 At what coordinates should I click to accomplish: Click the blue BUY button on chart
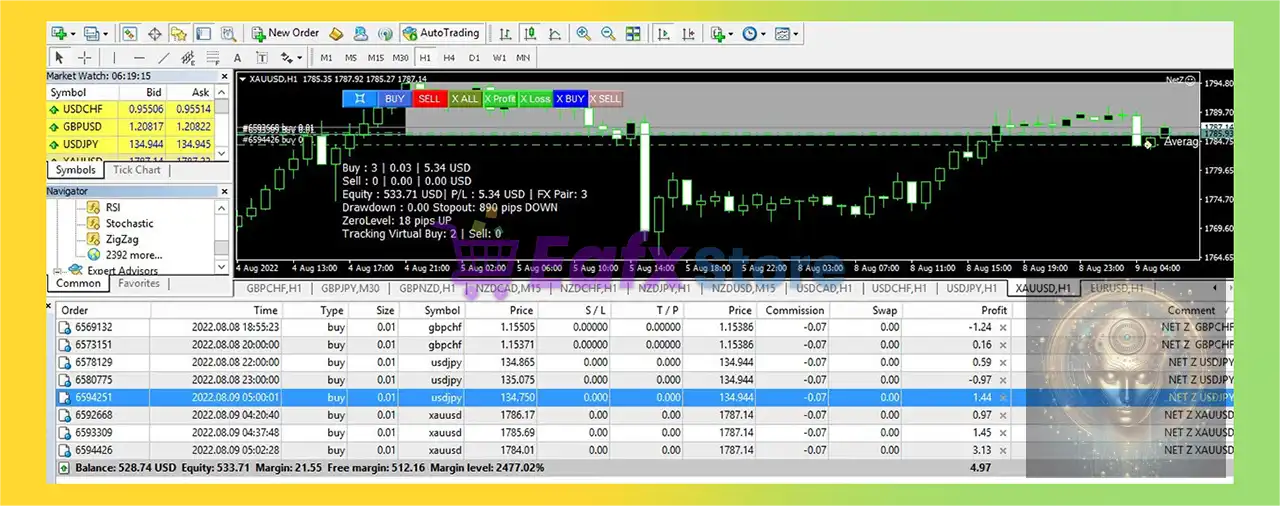[x=395, y=99]
